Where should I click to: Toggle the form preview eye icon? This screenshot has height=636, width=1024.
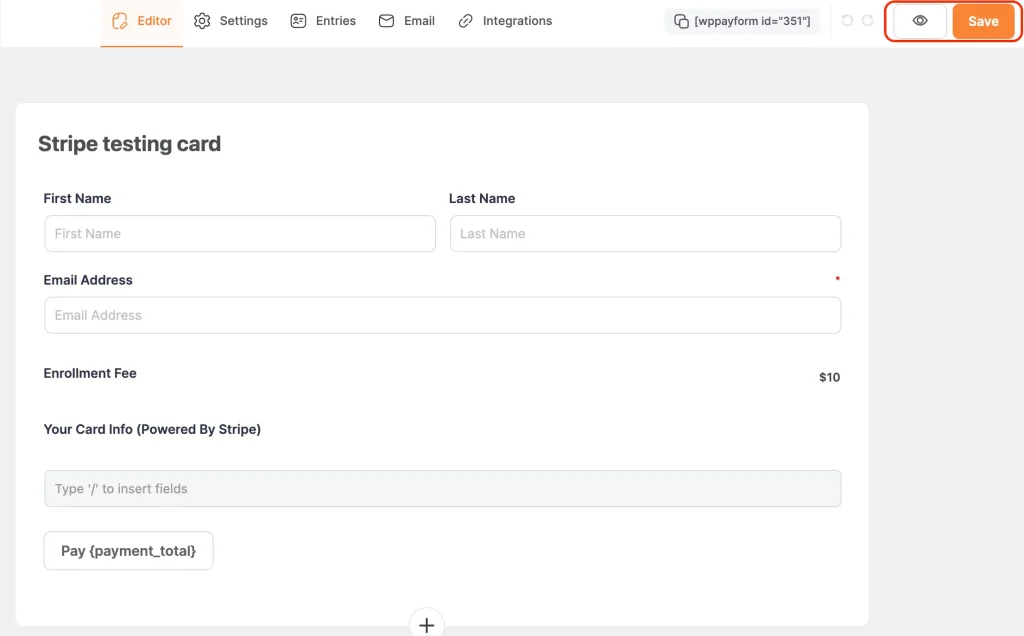[918, 20]
